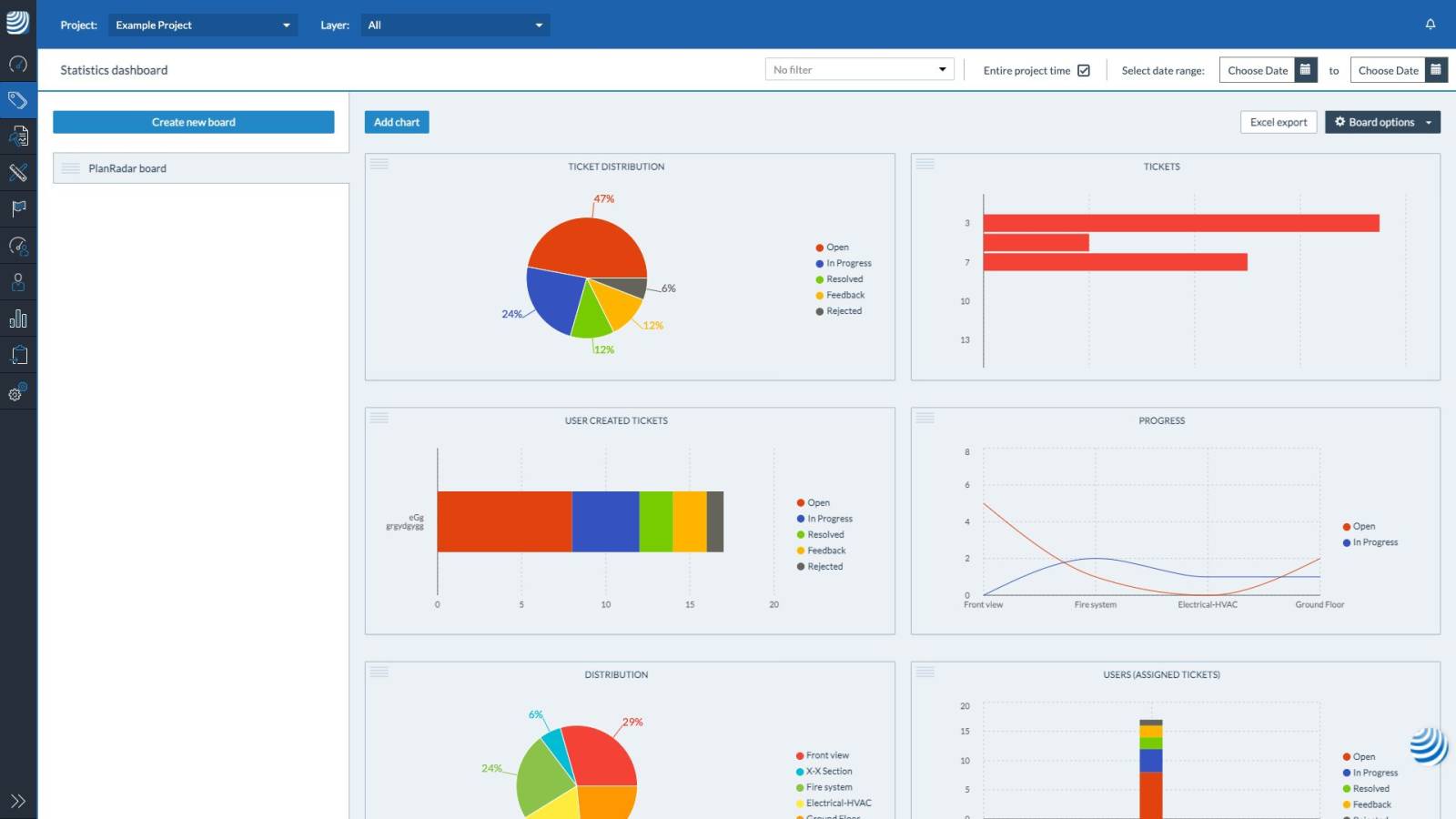Uncheck the Entire project time checkbox
This screenshot has width=1456, height=819.
coord(1083,70)
